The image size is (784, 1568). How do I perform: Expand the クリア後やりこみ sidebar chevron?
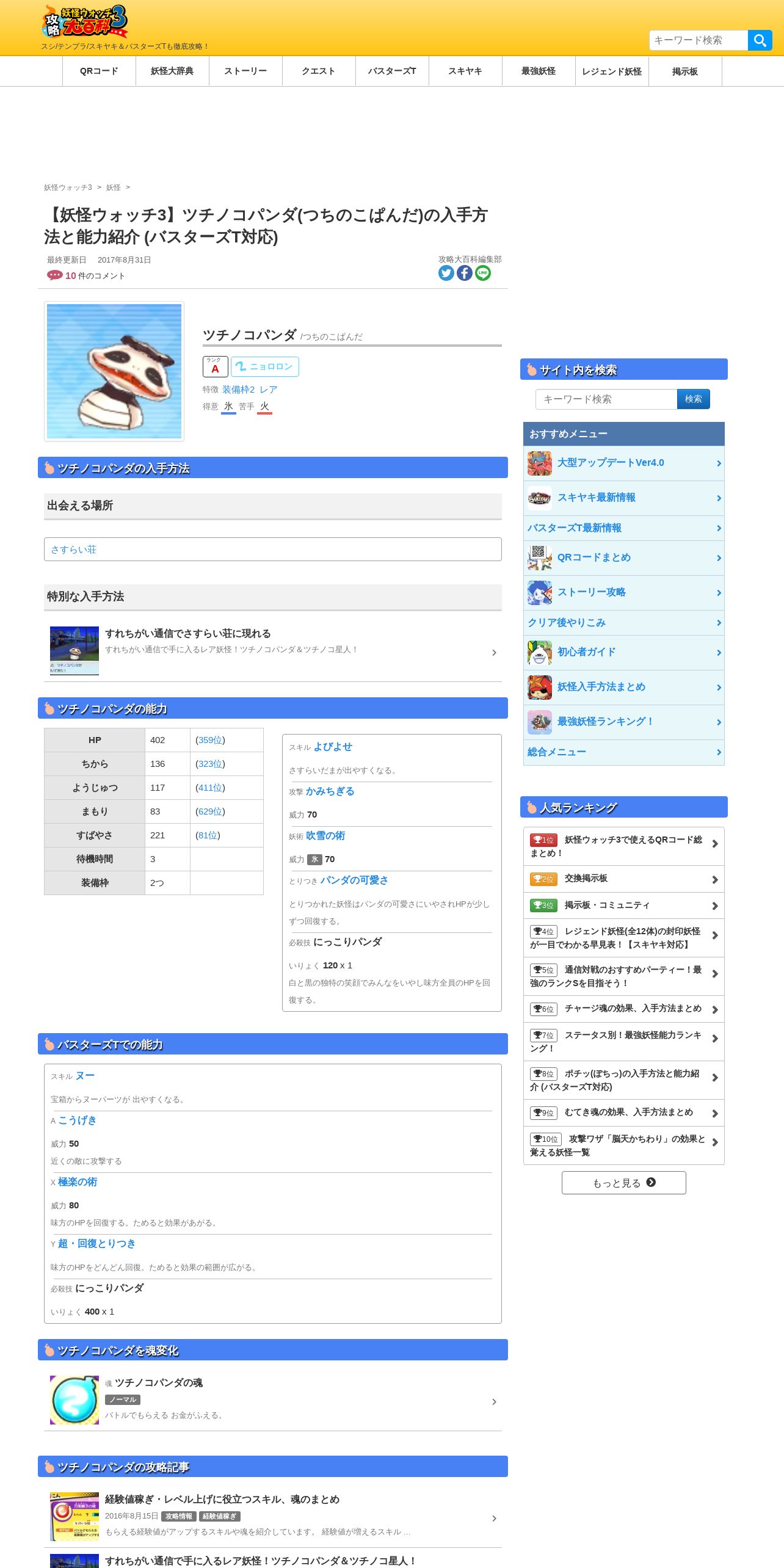[x=719, y=623]
